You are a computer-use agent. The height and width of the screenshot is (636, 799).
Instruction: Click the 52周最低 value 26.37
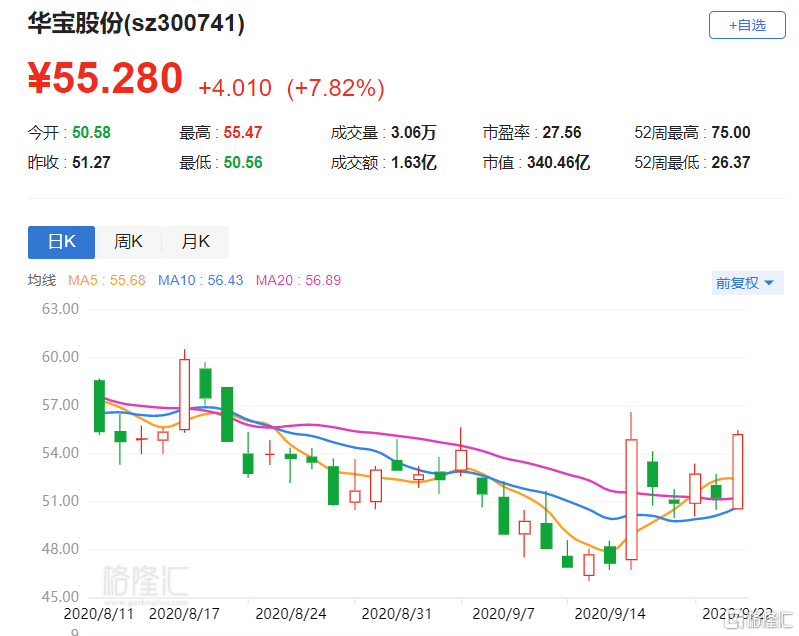coord(731,163)
